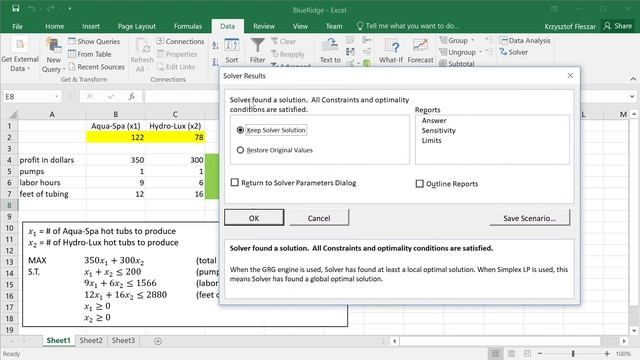This screenshot has width=640, height=360.
Task: Switch to the Review tab
Action: (x=264, y=26)
